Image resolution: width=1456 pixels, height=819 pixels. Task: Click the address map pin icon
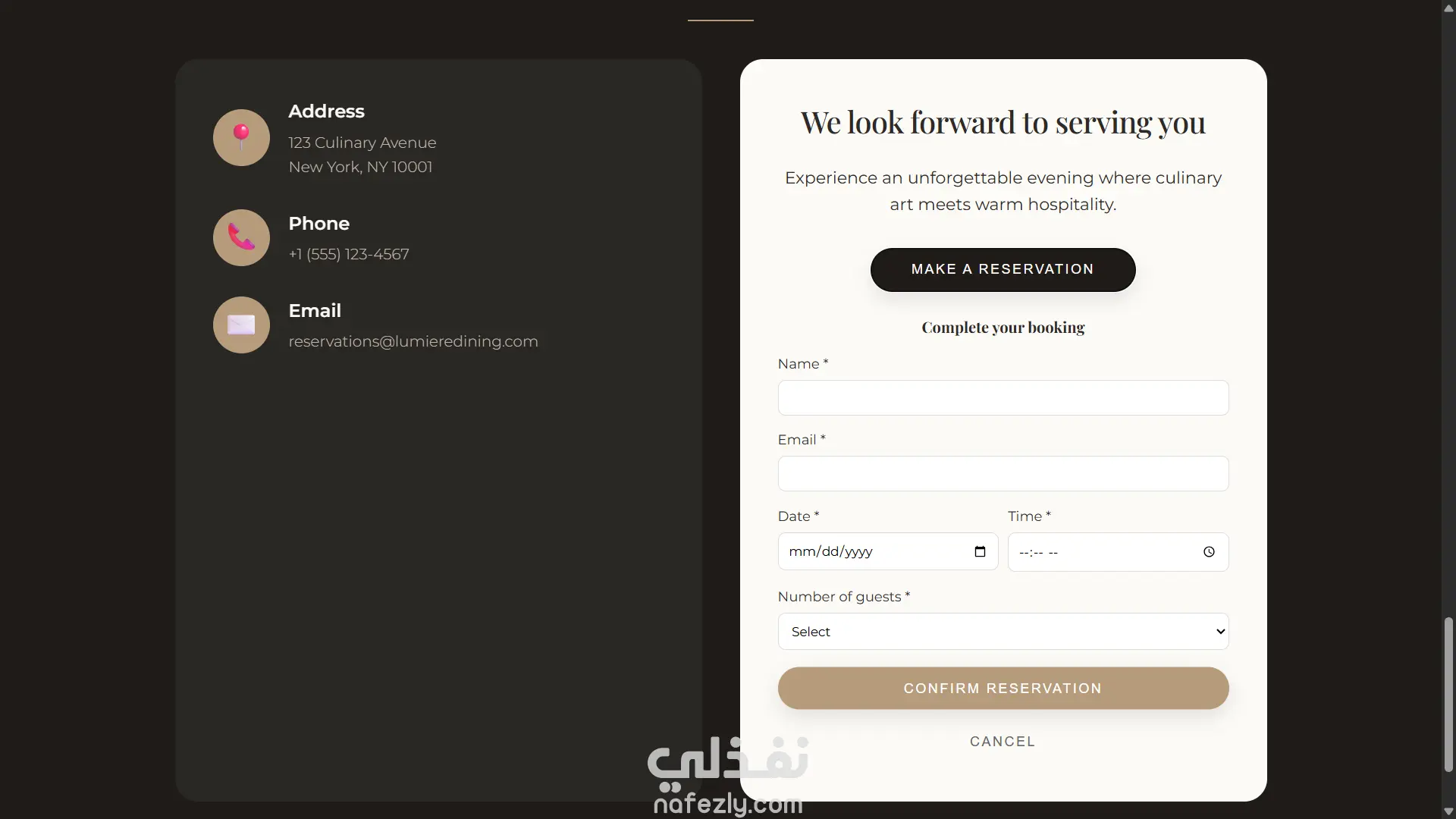click(241, 137)
